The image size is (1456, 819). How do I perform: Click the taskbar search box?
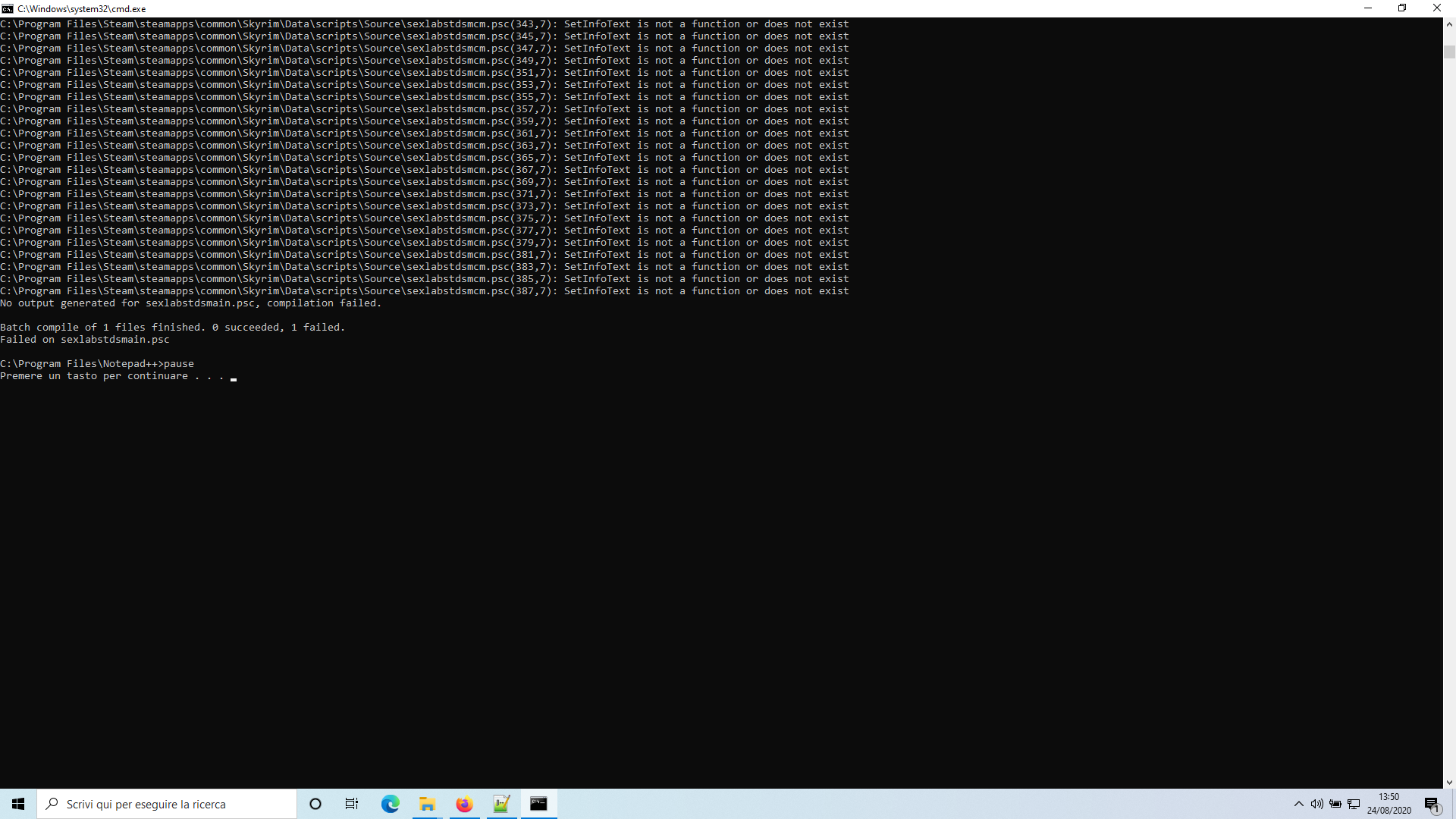click(167, 804)
